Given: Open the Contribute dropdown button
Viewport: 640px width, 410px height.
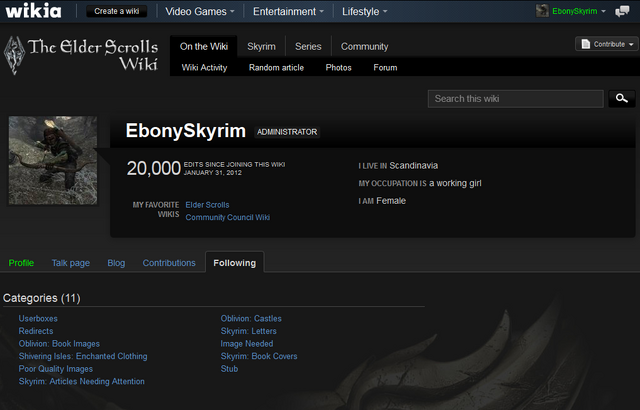Looking at the screenshot, I should (607, 44).
